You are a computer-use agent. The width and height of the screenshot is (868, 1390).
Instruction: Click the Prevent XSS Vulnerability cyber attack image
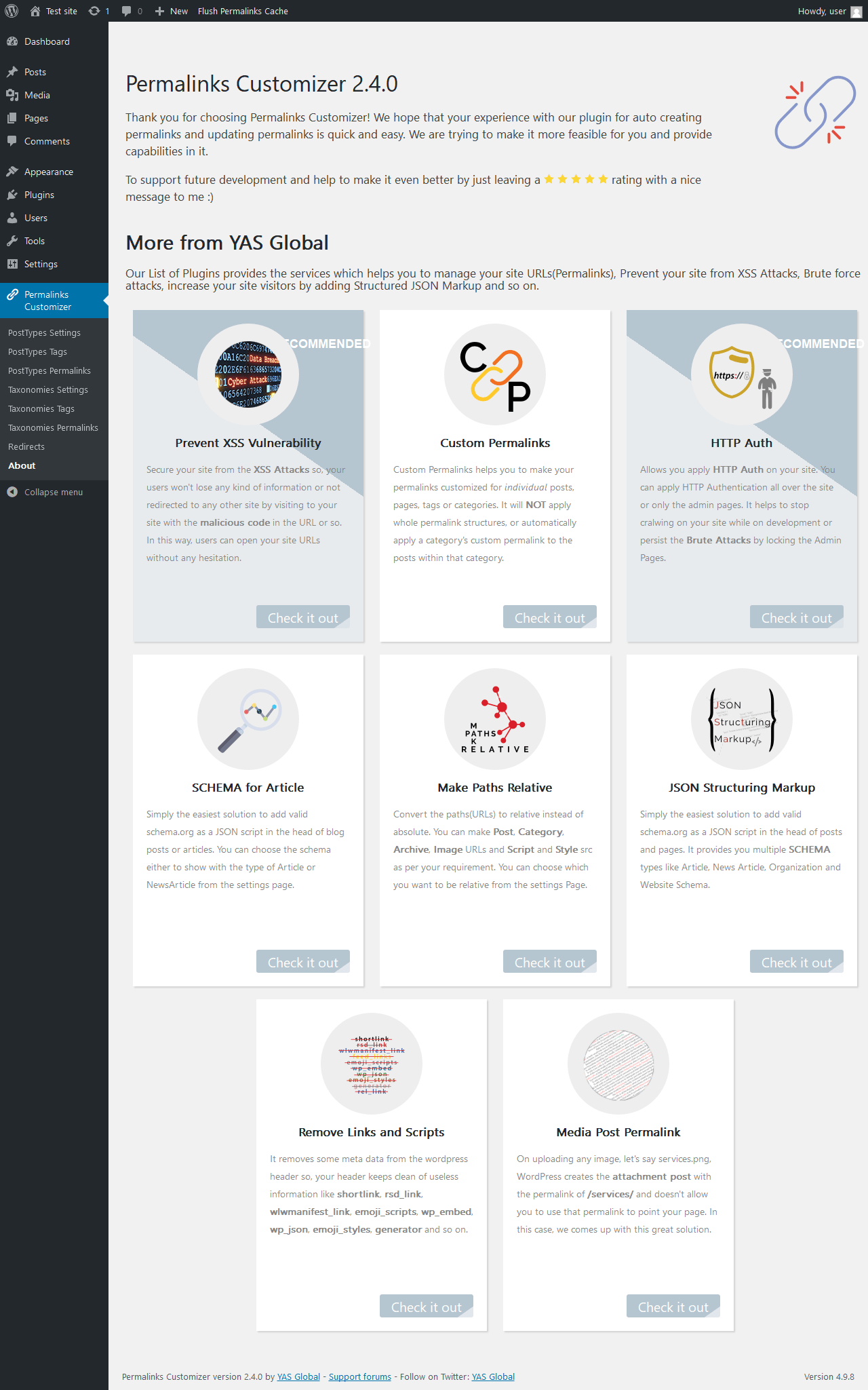pyautogui.click(x=248, y=374)
